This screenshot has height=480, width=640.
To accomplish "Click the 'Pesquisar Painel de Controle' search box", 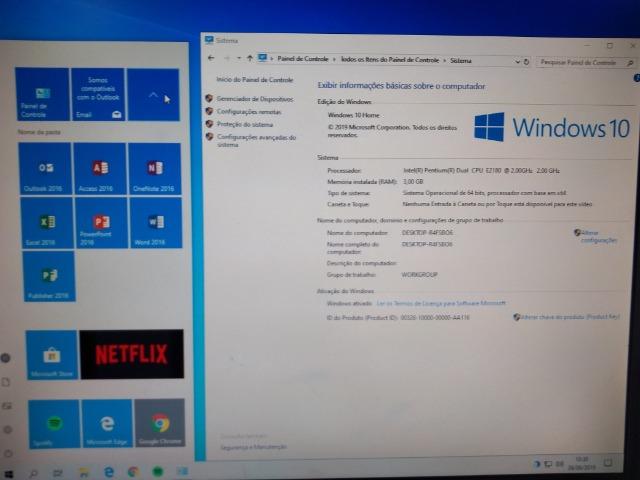I will (x=584, y=62).
